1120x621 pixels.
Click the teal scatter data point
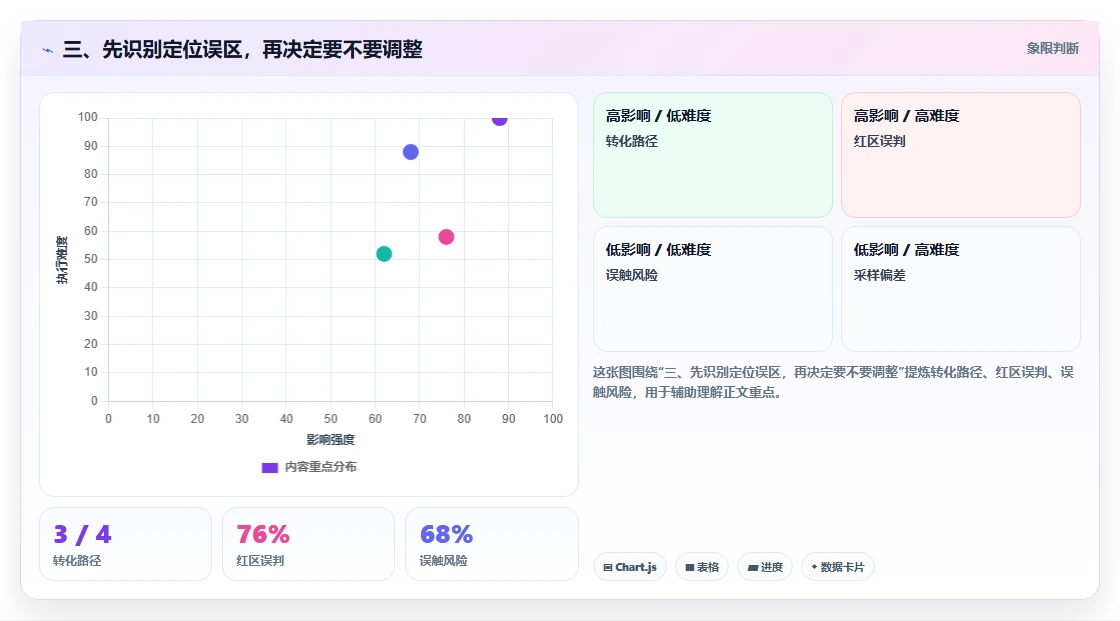coord(384,254)
